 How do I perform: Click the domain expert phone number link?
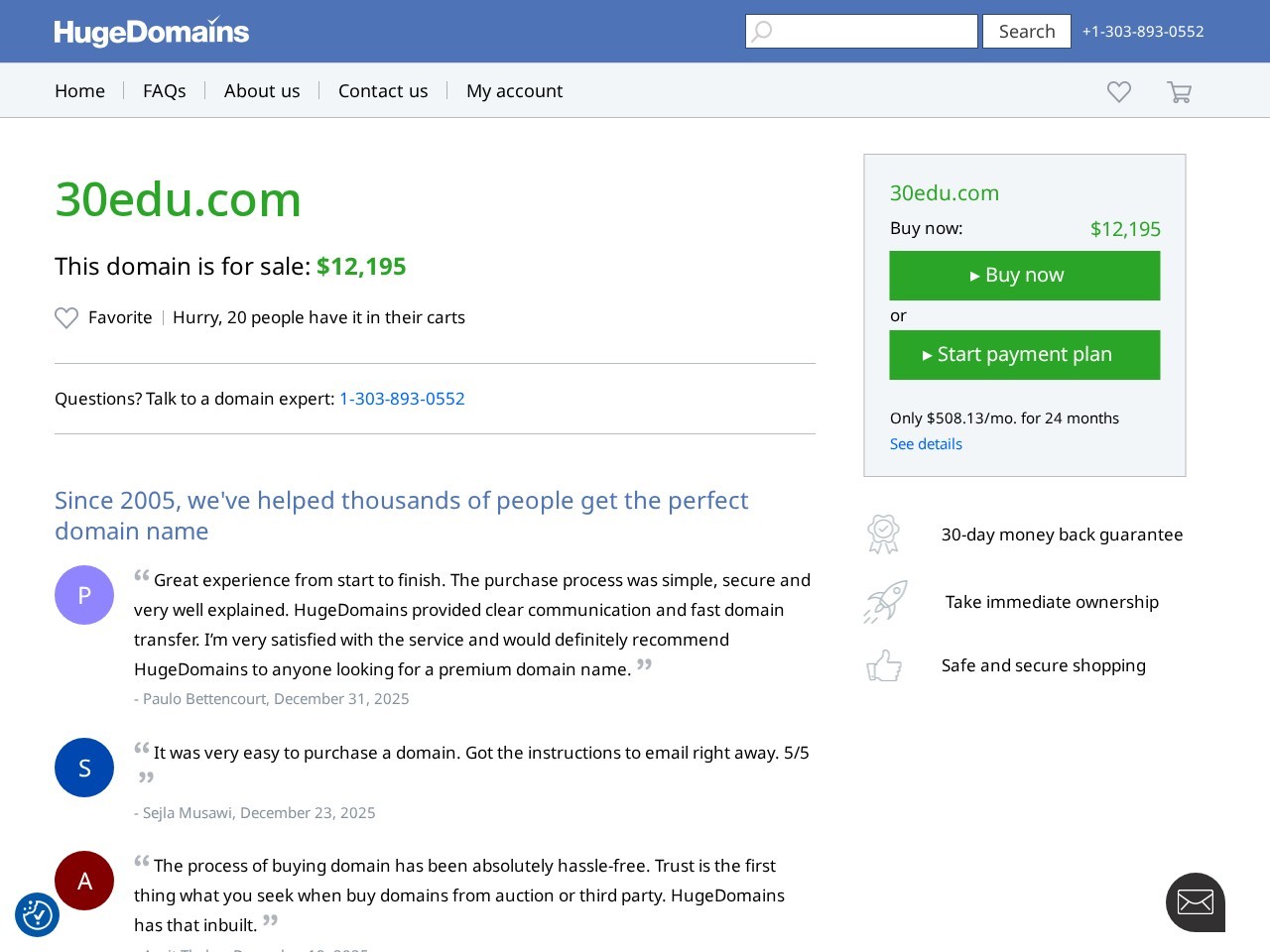(x=402, y=399)
